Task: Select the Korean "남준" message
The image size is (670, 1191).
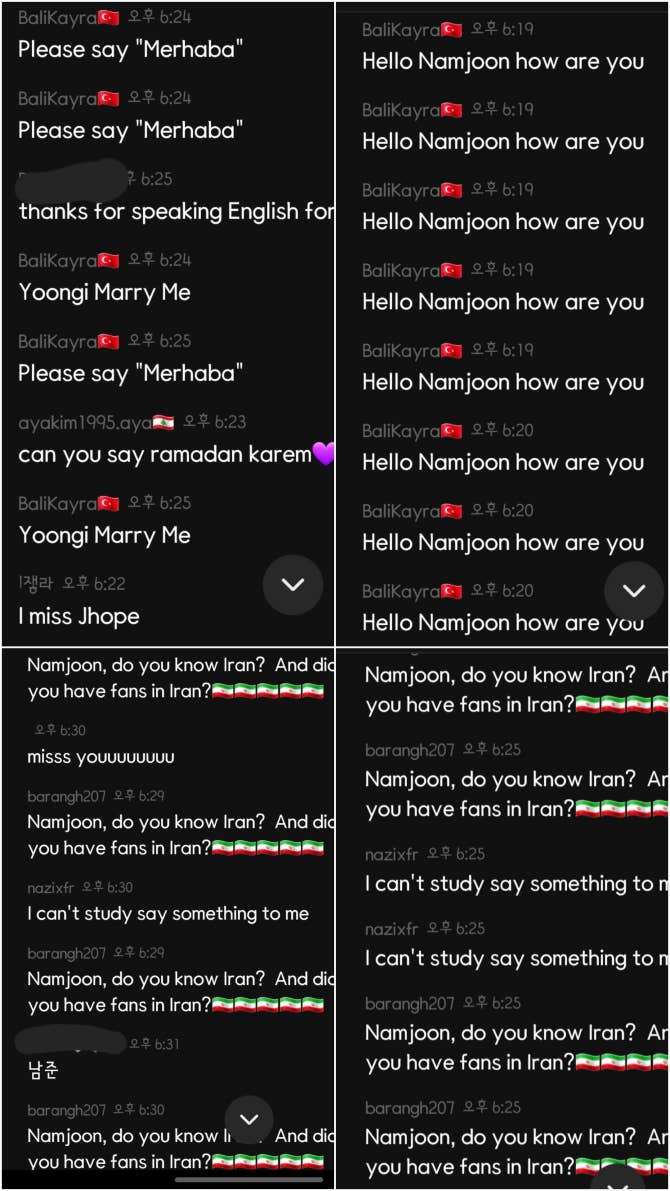Action: coord(43,1070)
